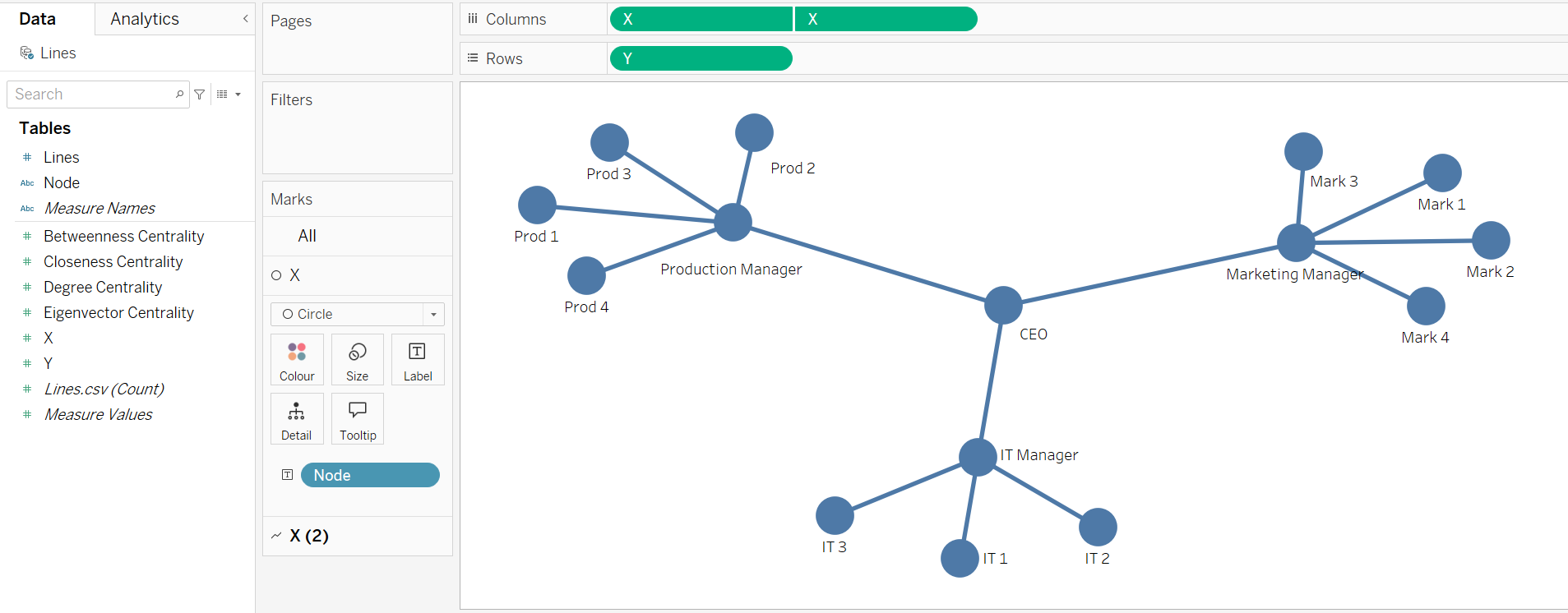Viewport: 1568px width, 613px height.
Task: Click the search magnifier icon
Action: tap(179, 94)
